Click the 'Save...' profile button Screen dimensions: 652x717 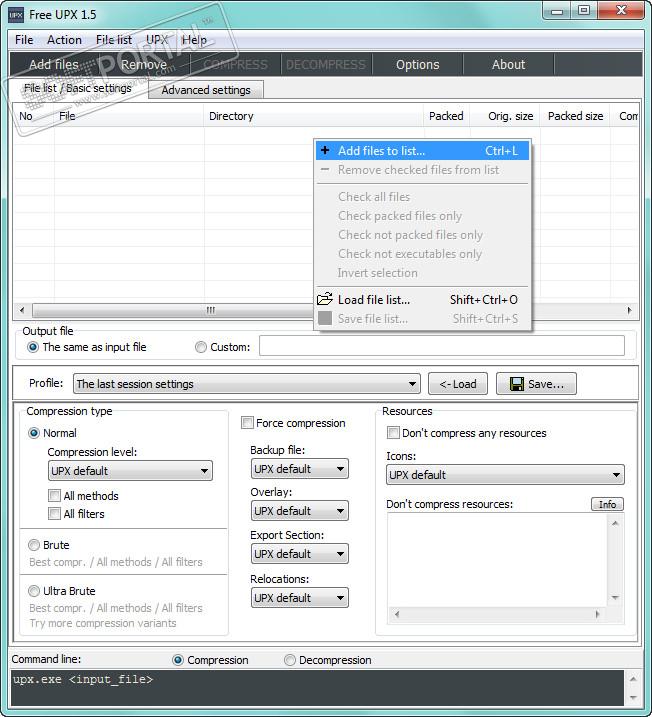click(536, 384)
